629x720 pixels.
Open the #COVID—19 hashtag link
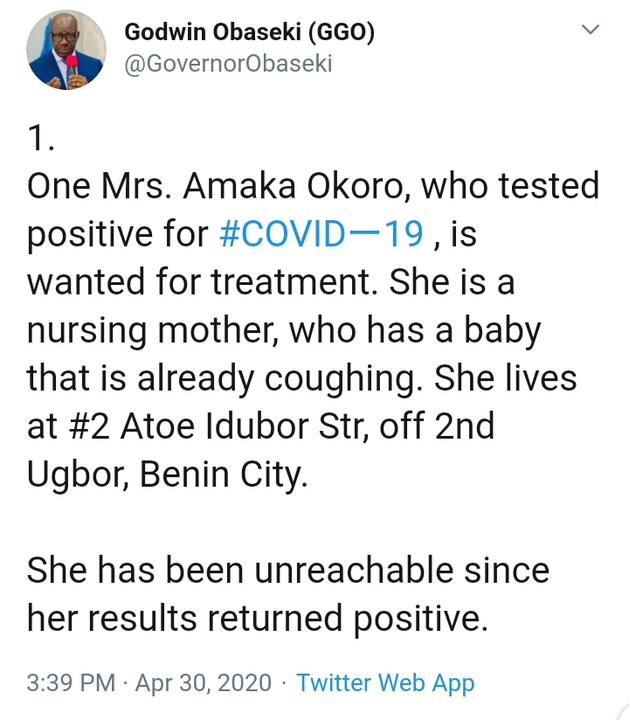[x=327, y=234]
